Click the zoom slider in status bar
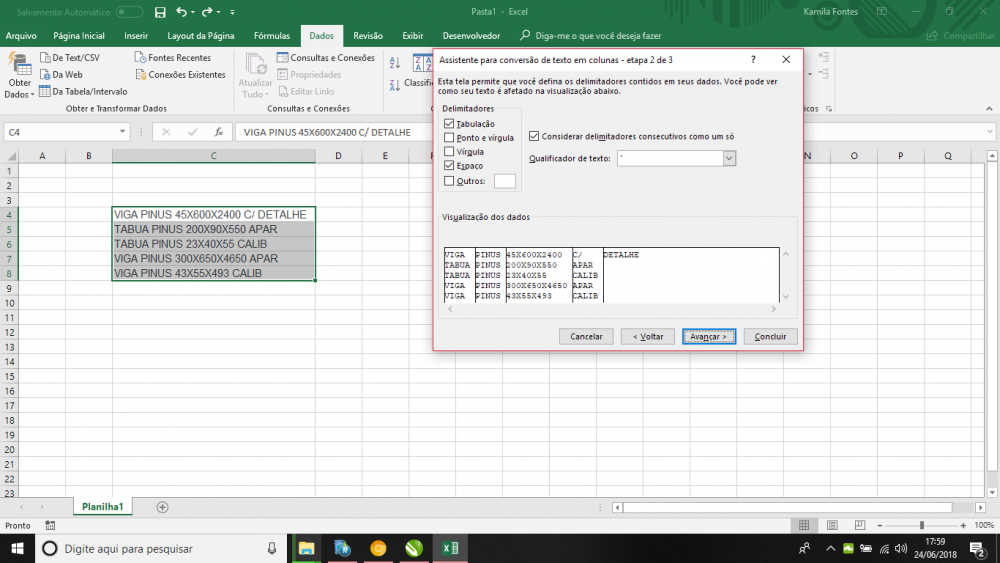This screenshot has height=563, width=1000. pyautogui.click(x=921, y=525)
